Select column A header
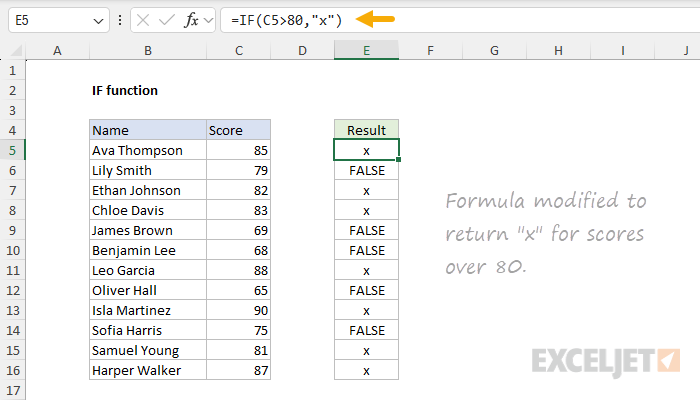Screen dimensions: 700x400 [57, 50]
